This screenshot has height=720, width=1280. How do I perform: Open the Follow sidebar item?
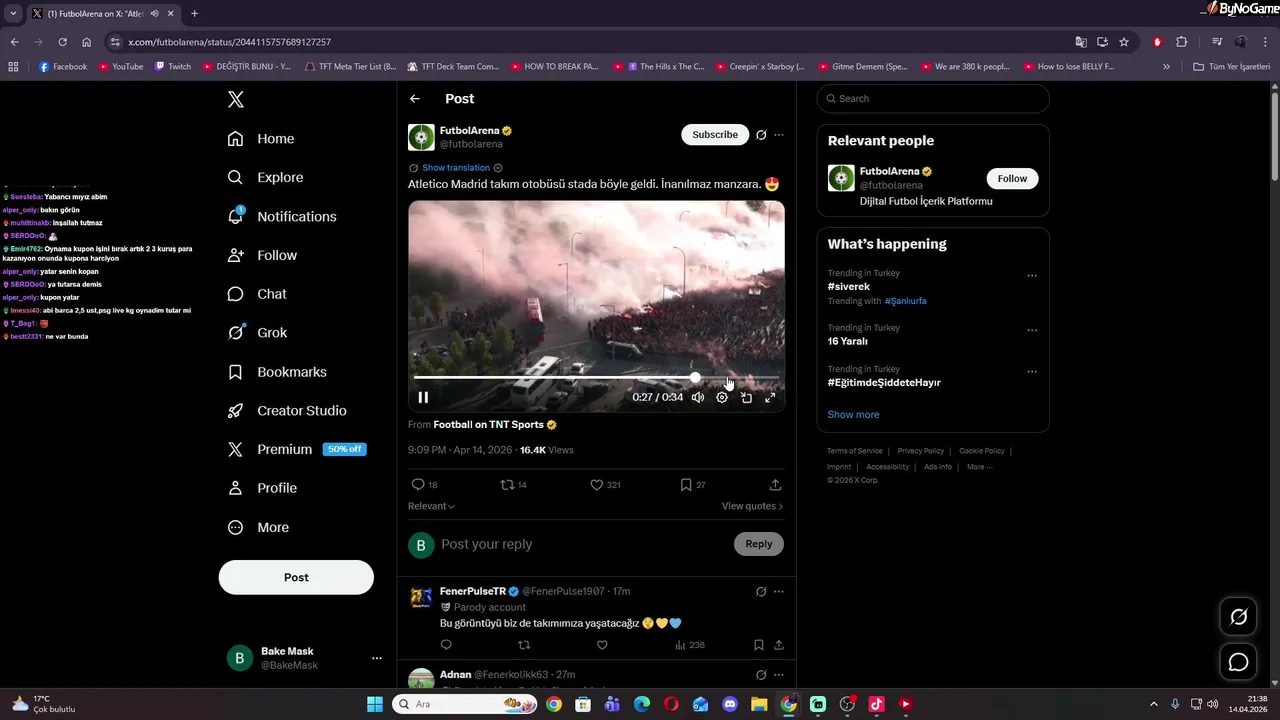(262, 255)
